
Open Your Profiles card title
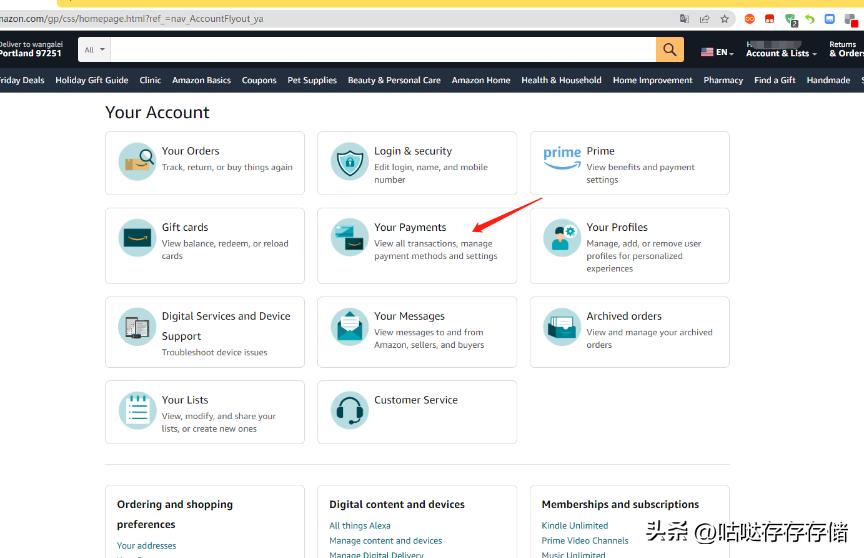pos(617,227)
